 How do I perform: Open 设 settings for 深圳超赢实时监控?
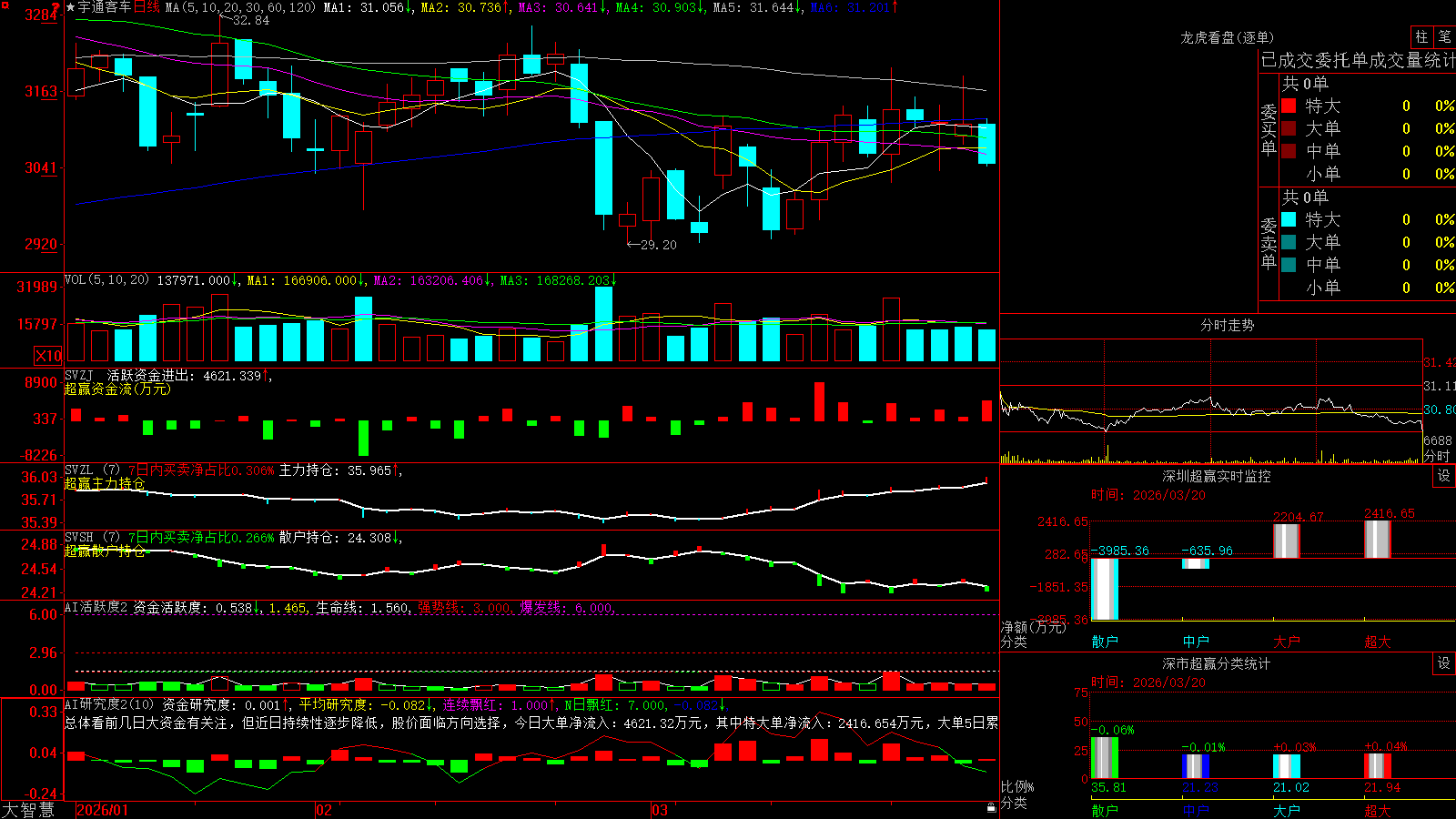point(1444,476)
